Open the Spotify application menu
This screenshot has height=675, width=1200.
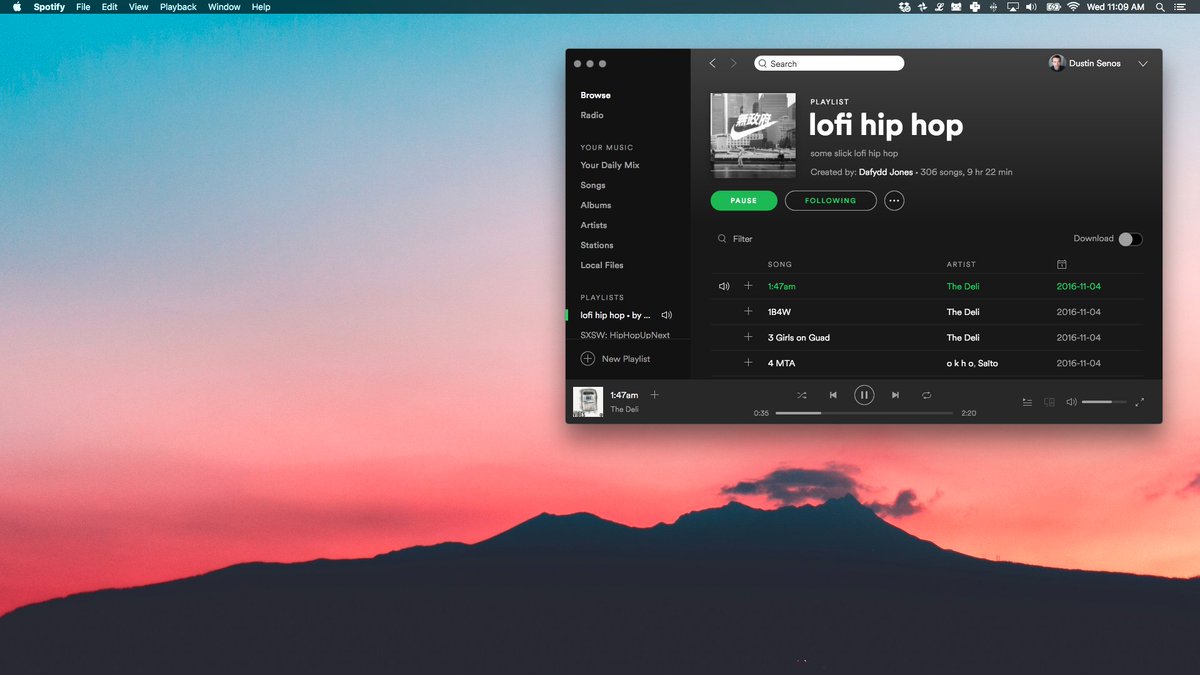(x=49, y=7)
